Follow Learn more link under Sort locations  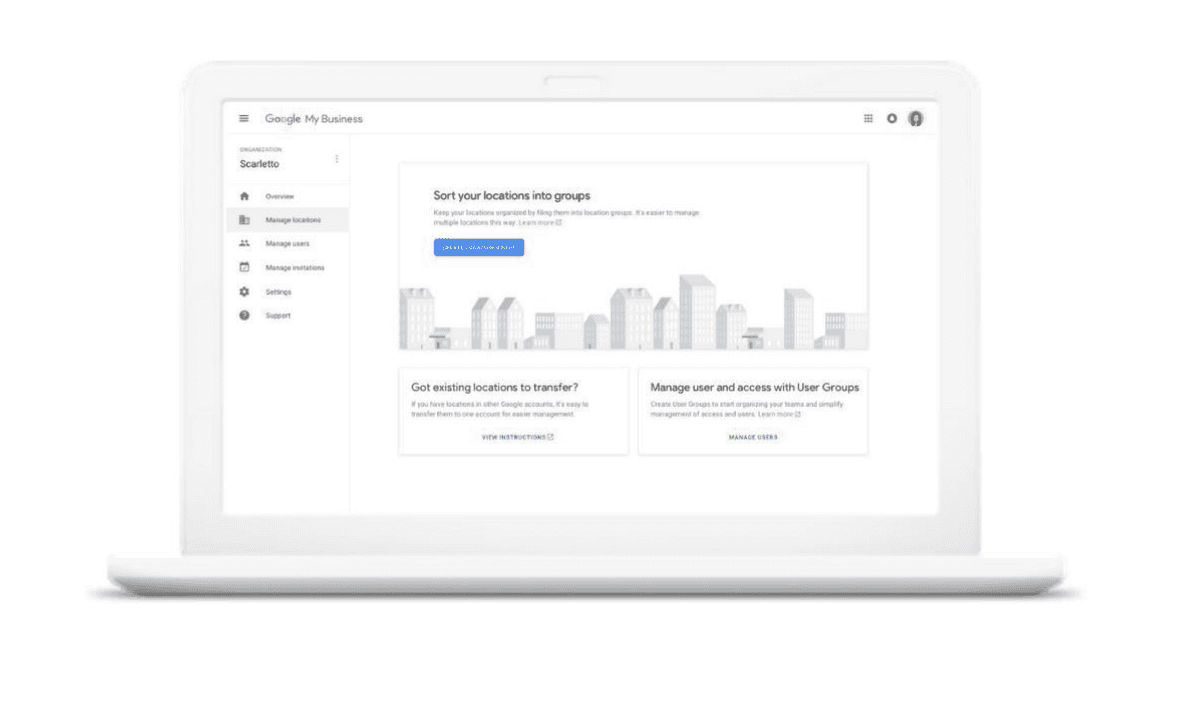pyautogui.click(x=540, y=223)
